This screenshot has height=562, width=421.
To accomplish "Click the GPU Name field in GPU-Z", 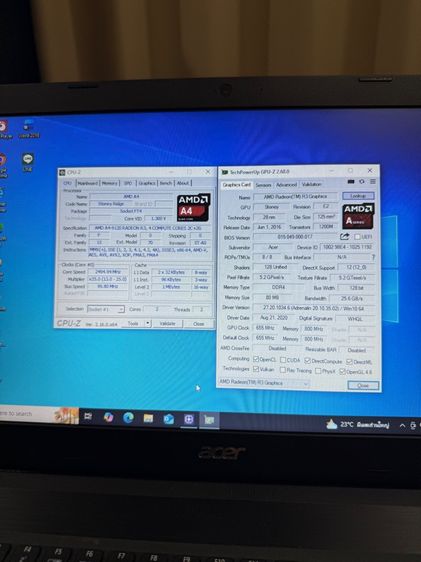I will 296,196.
